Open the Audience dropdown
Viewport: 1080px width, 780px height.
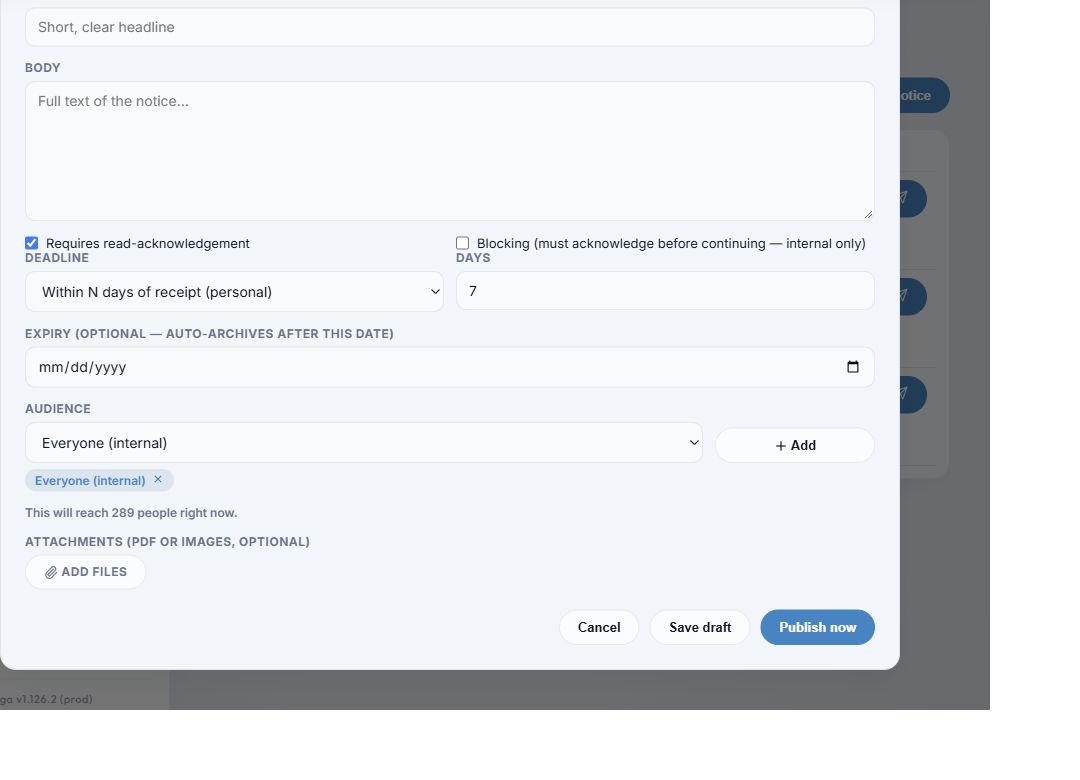[364, 443]
